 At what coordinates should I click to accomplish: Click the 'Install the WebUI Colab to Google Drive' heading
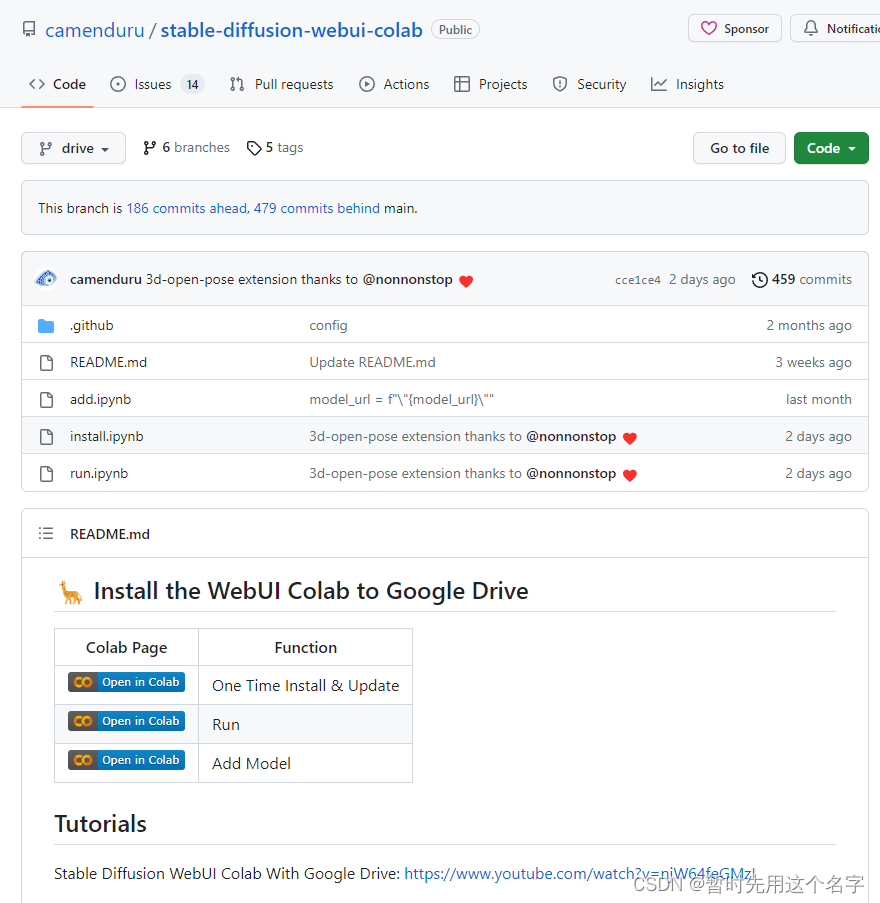pos(310,591)
